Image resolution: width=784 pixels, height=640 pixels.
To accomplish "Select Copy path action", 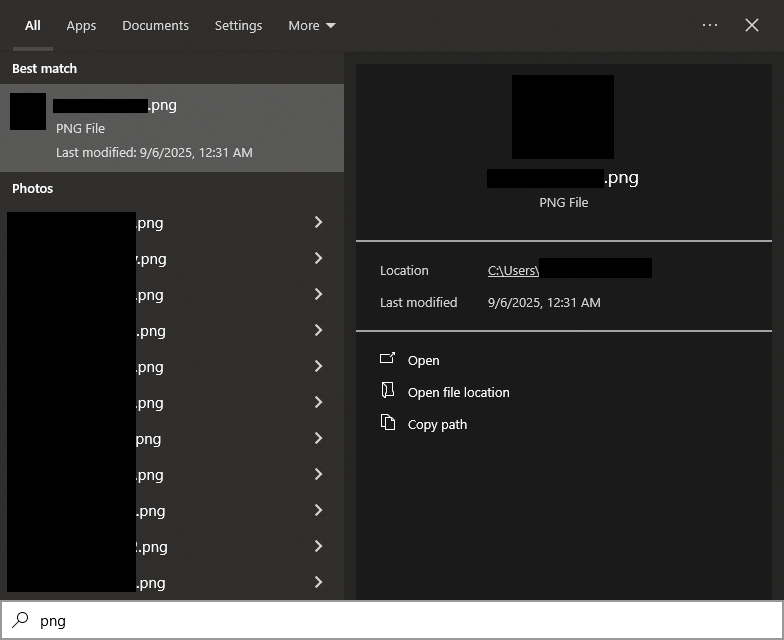I will click(x=437, y=424).
